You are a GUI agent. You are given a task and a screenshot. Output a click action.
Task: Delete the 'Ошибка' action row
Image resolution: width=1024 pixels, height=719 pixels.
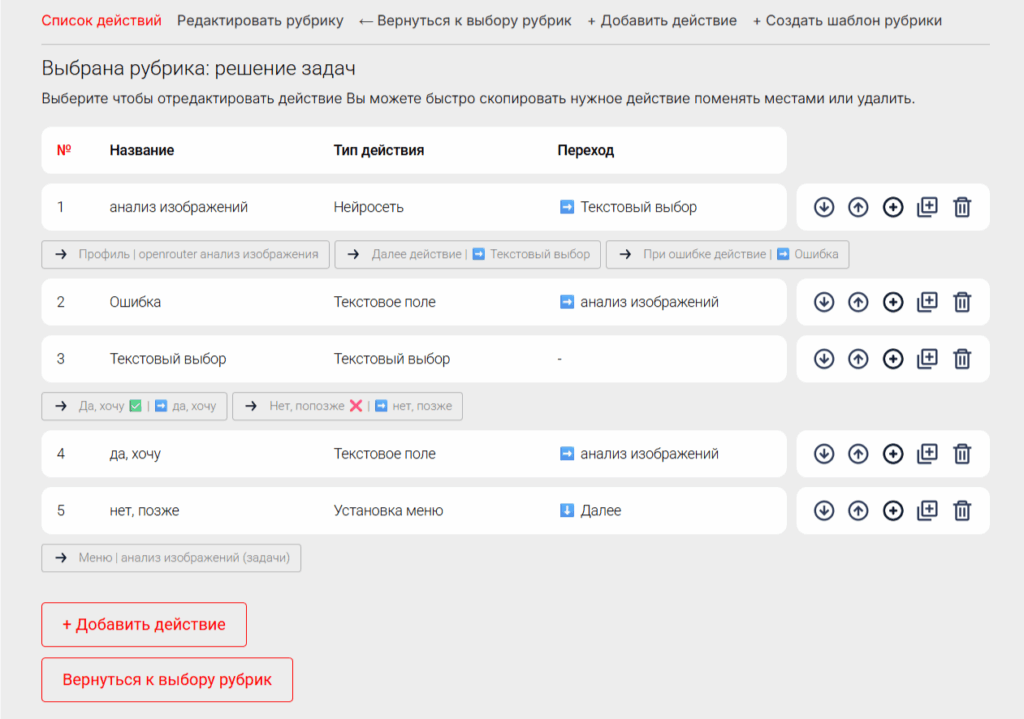pos(962,302)
